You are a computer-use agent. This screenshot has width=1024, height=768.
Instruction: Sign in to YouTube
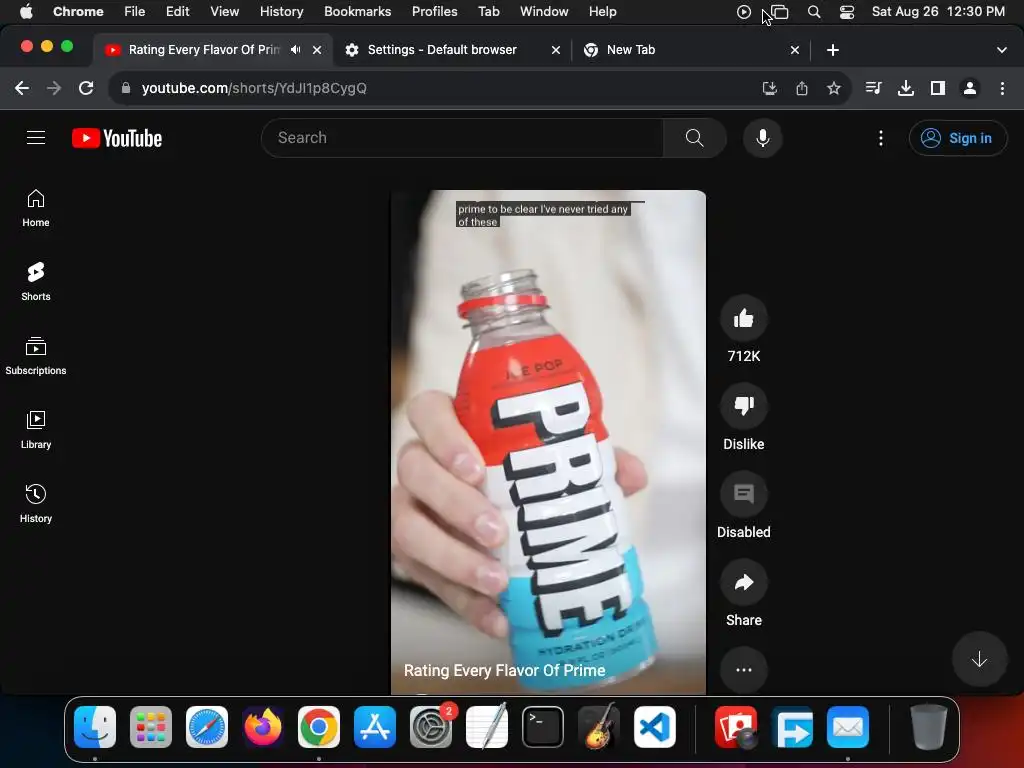(x=957, y=138)
